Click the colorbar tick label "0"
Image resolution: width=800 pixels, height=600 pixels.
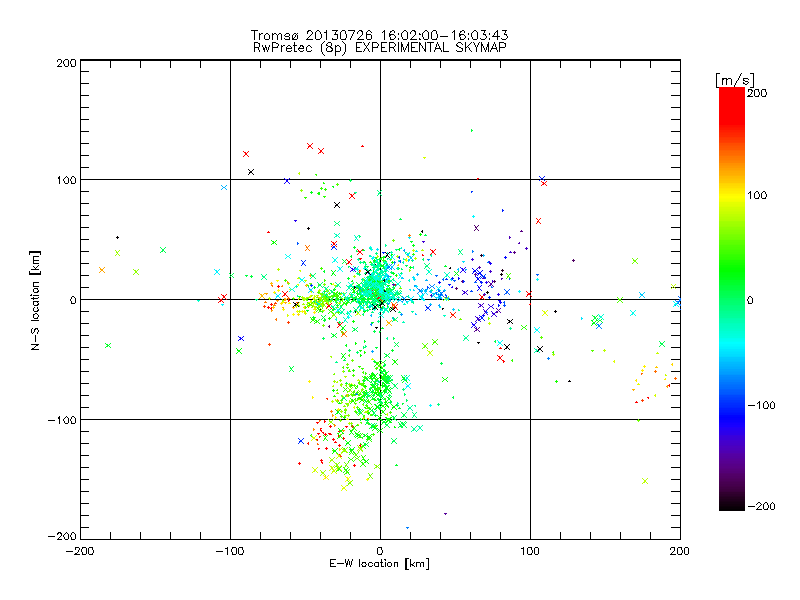coord(750,301)
